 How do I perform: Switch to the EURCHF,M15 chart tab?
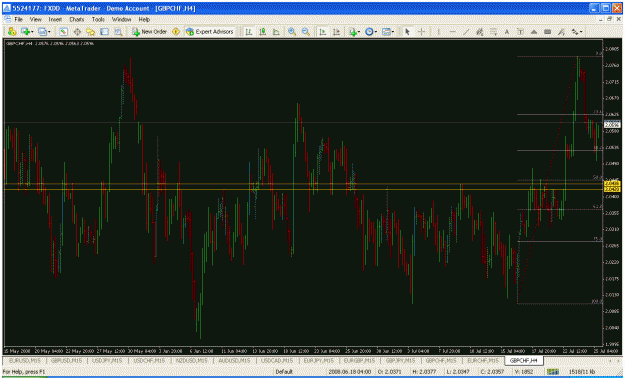[x=483, y=360]
